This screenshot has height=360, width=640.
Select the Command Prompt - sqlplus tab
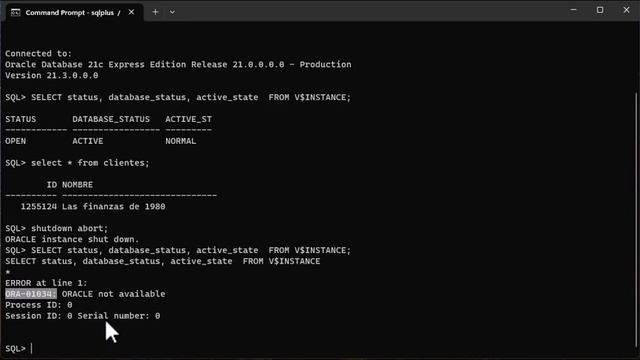click(73, 13)
